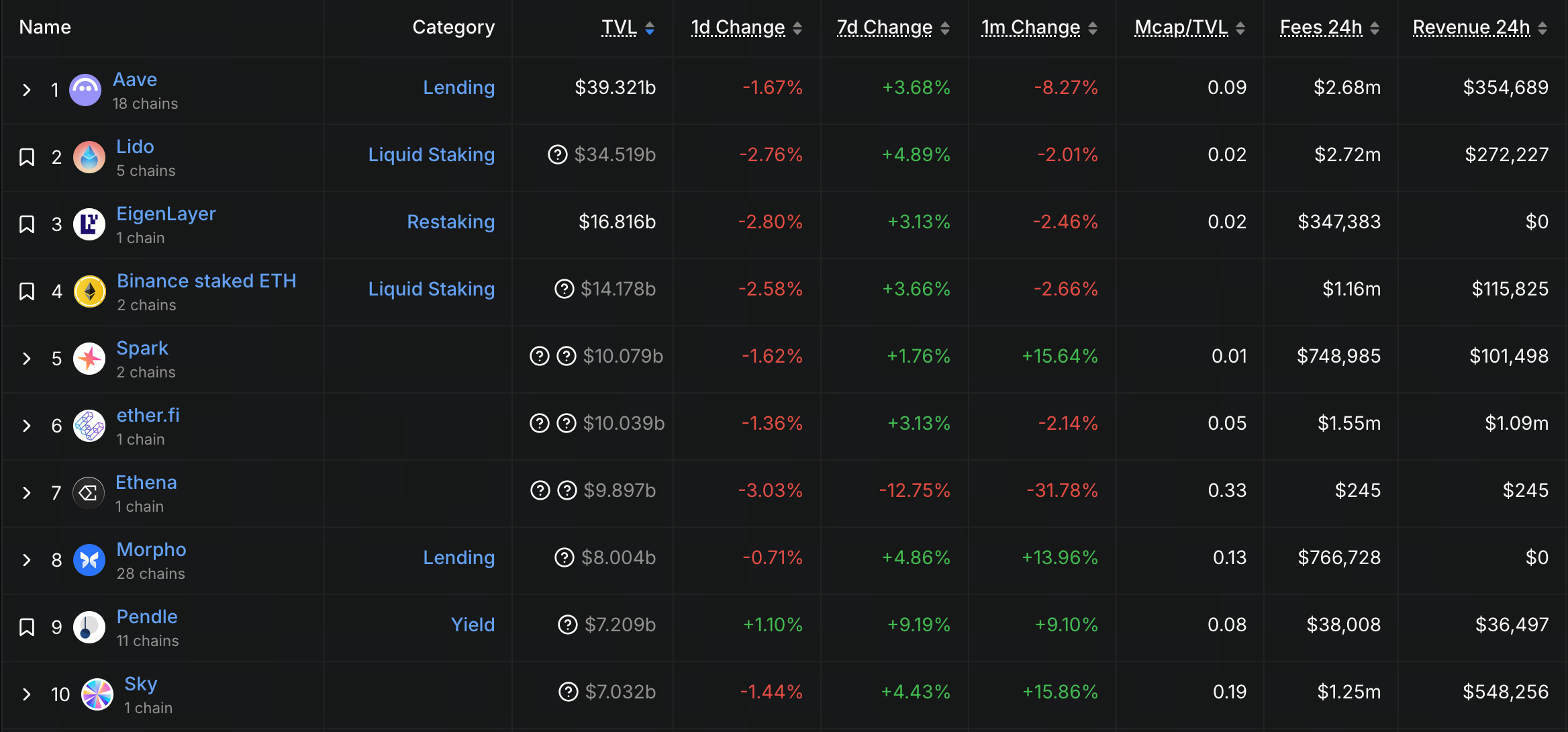The width and height of the screenshot is (1568, 732).
Task: Open the tooltip icon beside Pendle's TVL
Action: [x=567, y=625]
